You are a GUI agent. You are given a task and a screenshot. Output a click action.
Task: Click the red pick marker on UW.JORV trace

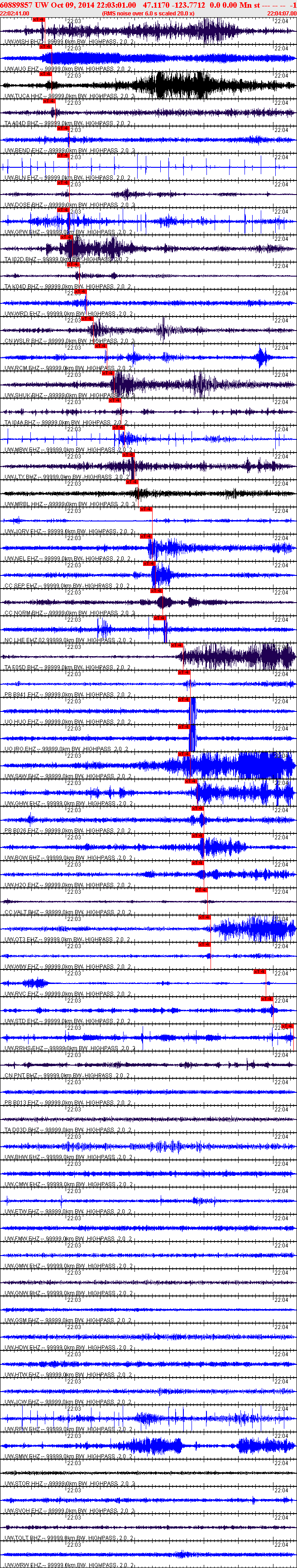[146, 510]
